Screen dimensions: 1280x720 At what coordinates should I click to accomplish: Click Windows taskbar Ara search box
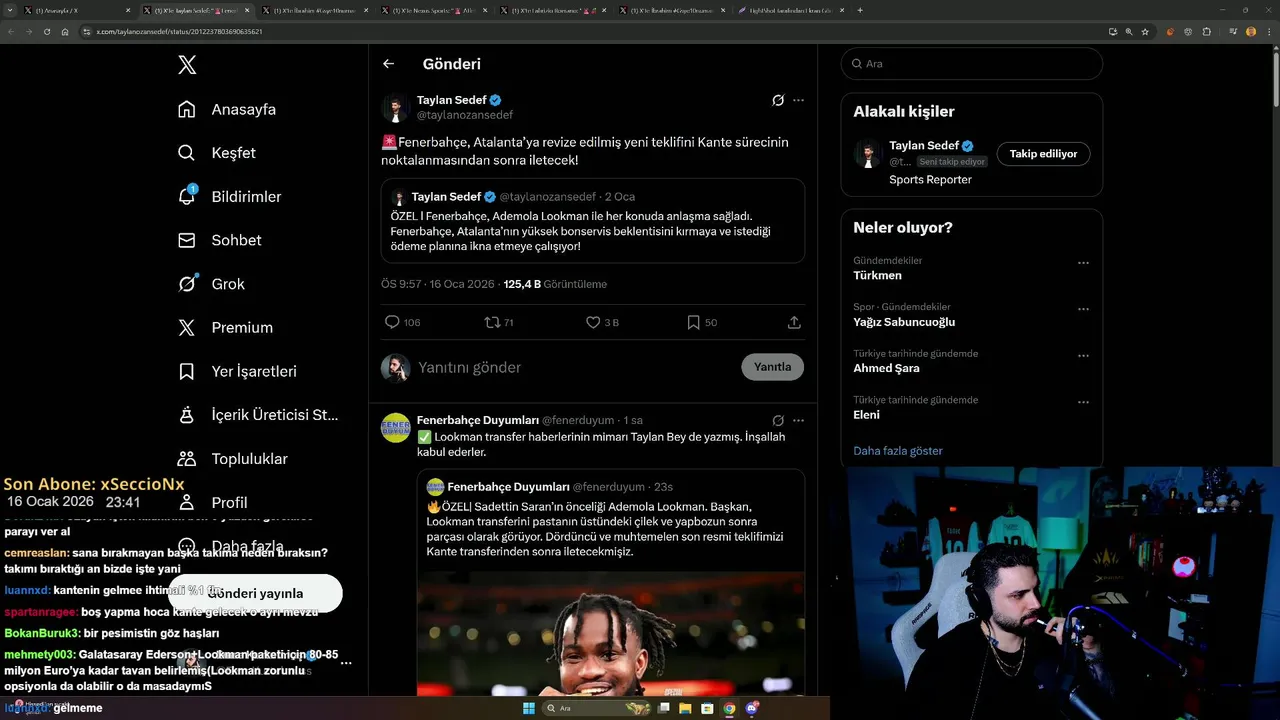tap(596, 708)
